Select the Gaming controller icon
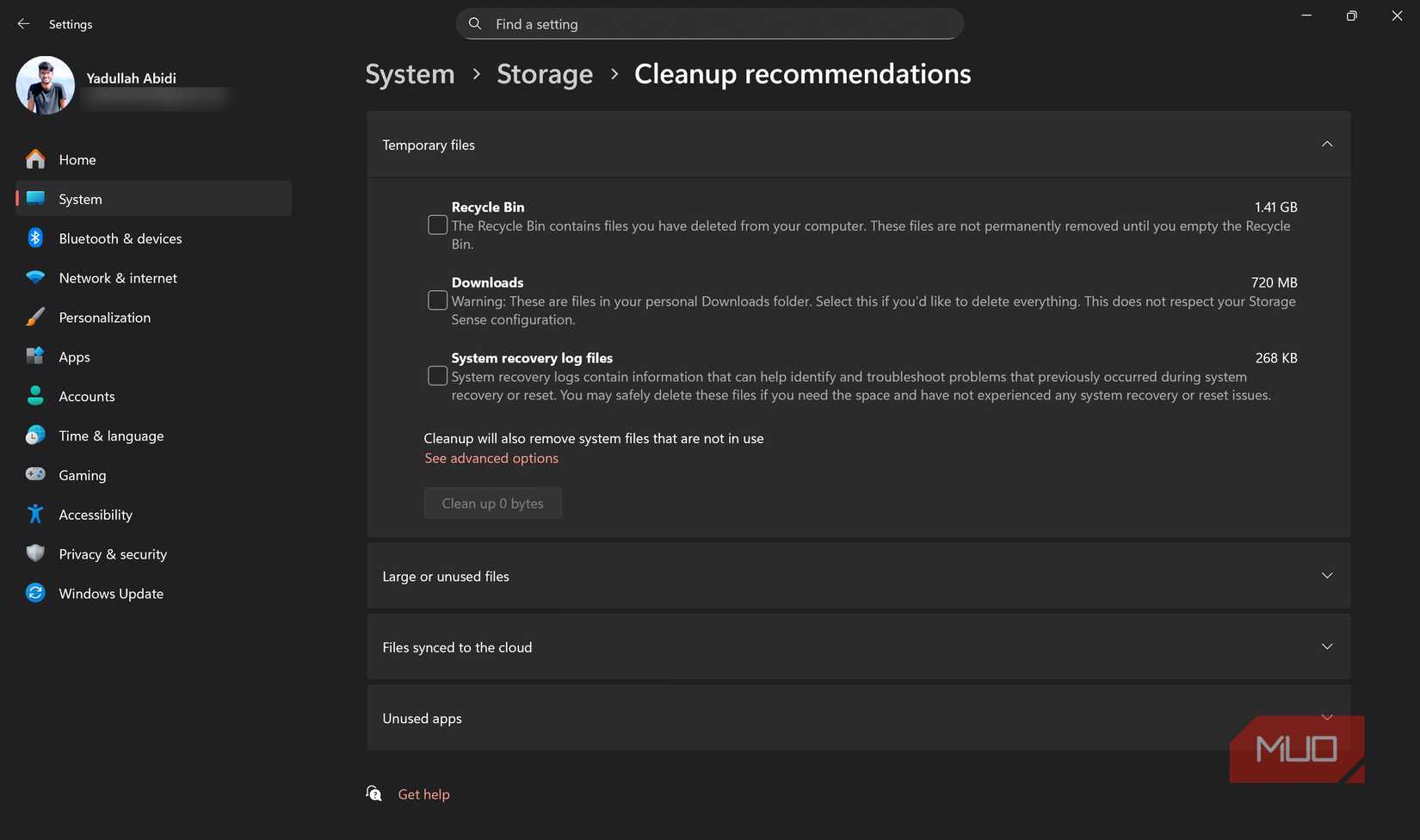1420x840 pixels. (34, 474)
